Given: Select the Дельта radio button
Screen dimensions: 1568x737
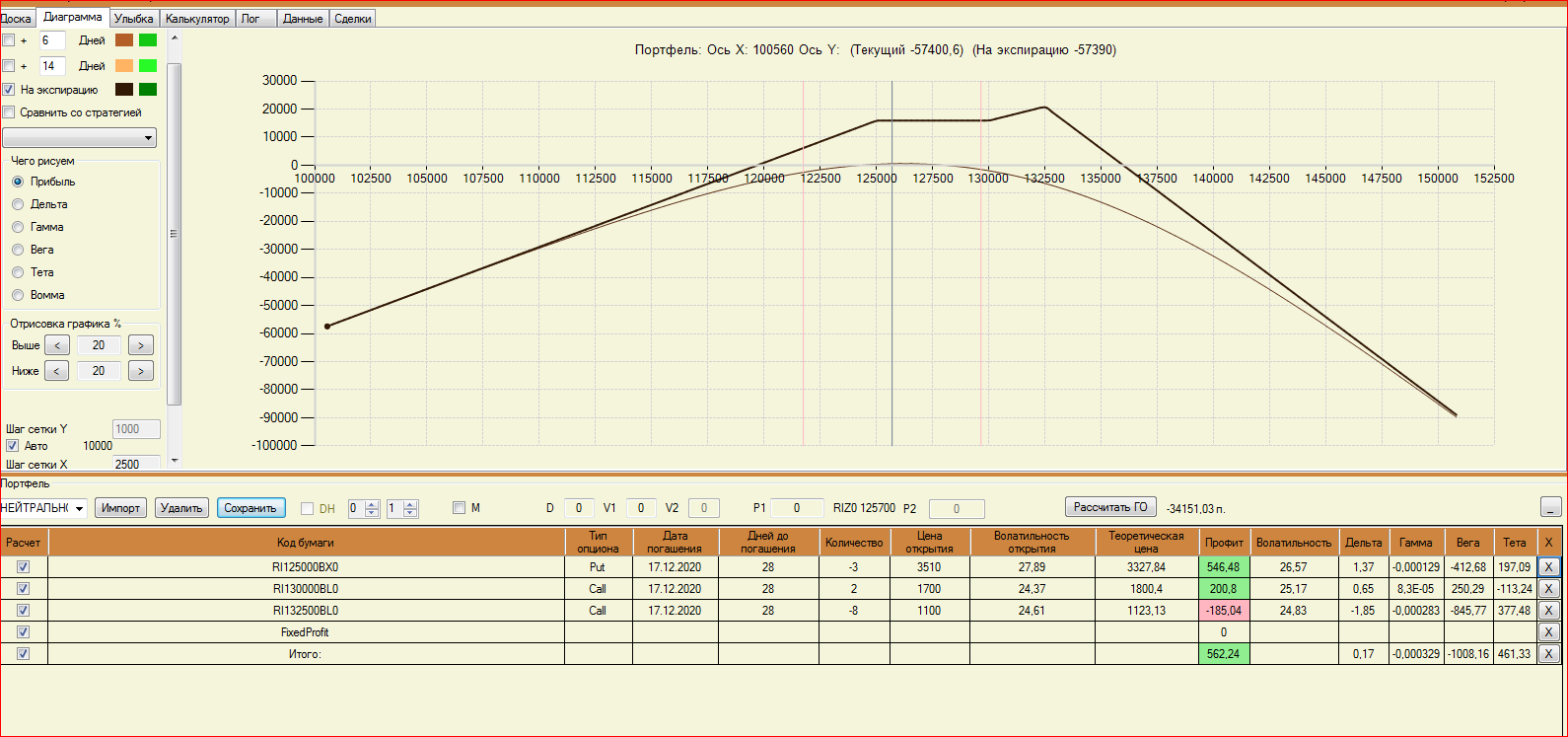Looking at the screenshot, I should click(x=18, y=204).
